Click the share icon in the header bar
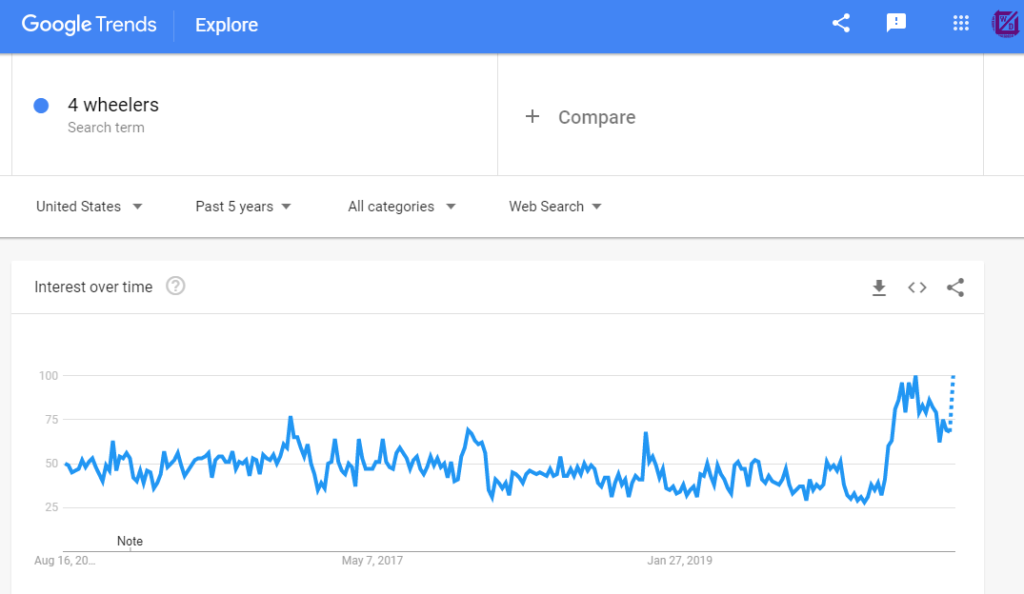 click(x=840, y=23)
